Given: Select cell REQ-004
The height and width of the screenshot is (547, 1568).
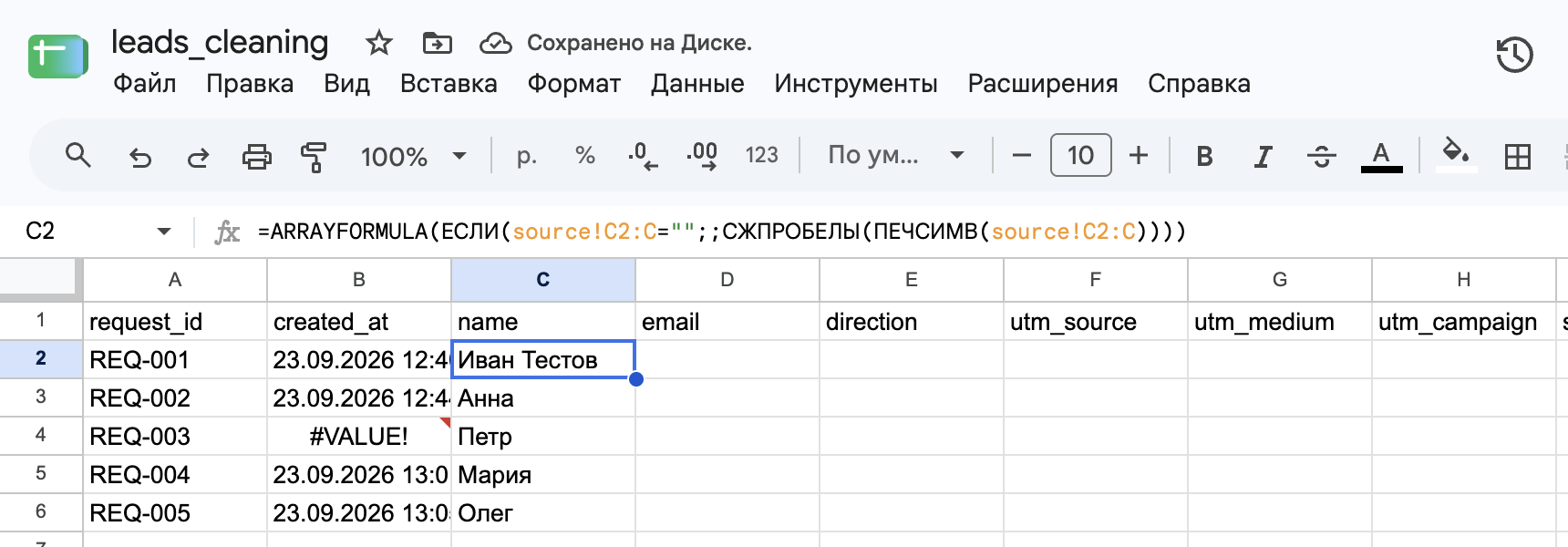Looking at the screenshot, I should coord(175,474).
